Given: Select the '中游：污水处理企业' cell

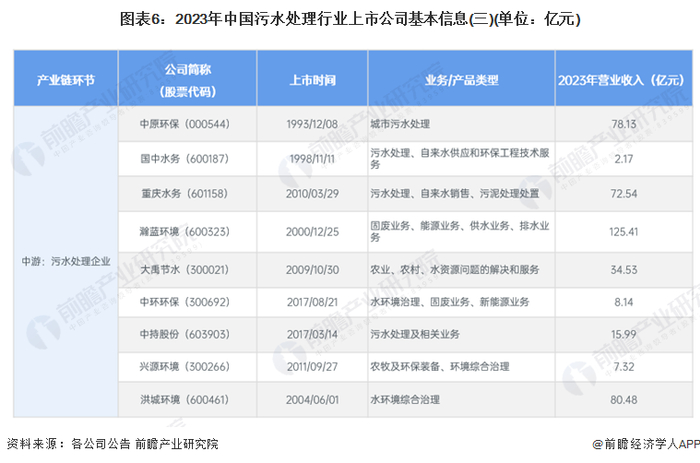Looking at the screenshot, I should click(x=66, y=261).
